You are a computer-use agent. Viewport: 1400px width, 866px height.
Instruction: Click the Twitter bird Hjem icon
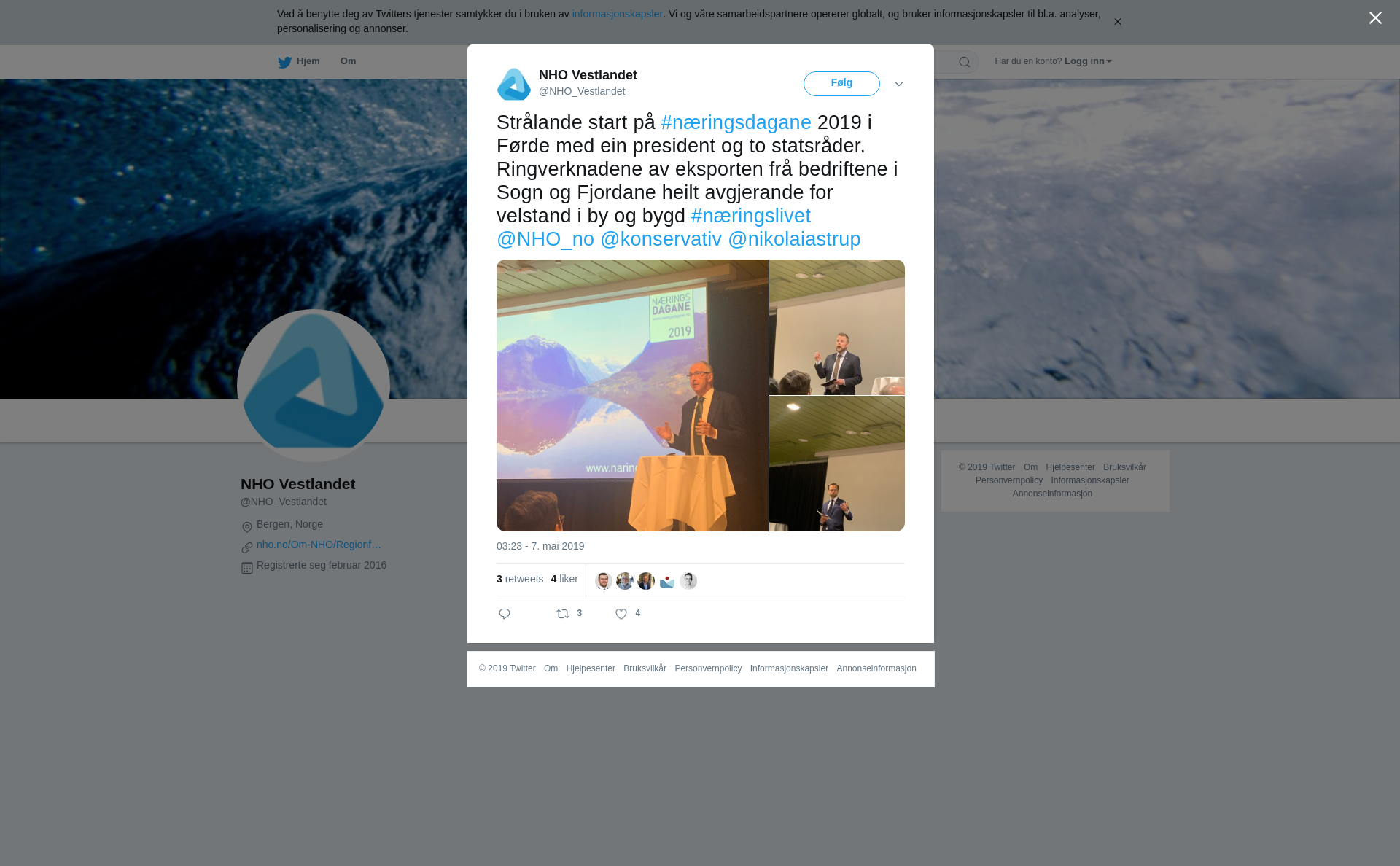coord(284,62)
